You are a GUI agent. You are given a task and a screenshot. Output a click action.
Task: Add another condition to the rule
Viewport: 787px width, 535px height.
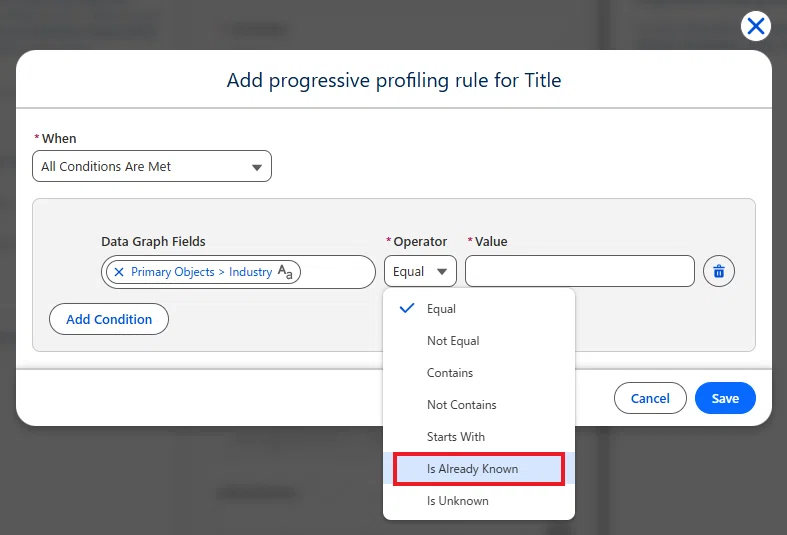coord(109,319)
